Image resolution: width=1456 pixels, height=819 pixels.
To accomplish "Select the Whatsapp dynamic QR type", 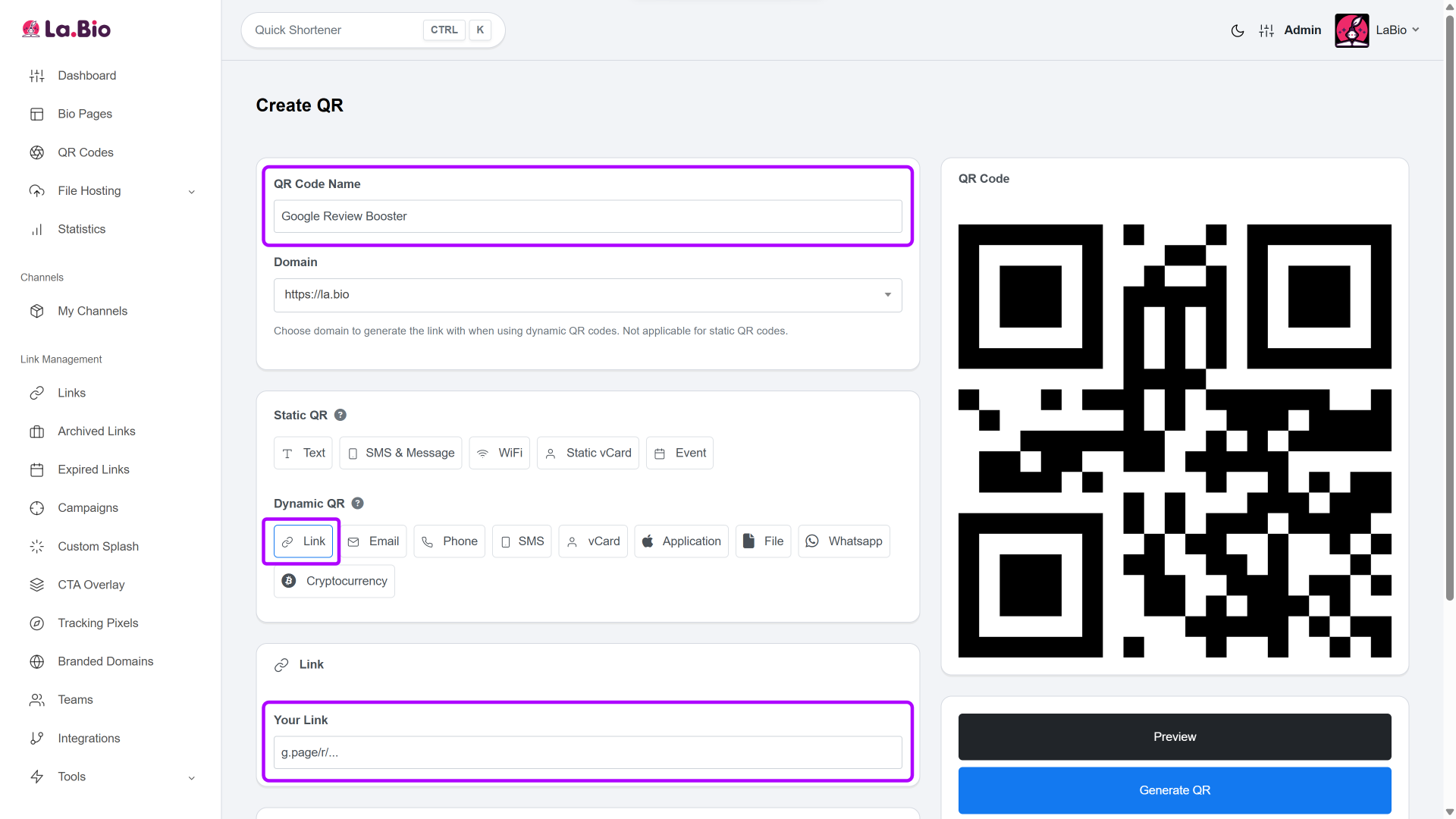I will tap(843, 541).
